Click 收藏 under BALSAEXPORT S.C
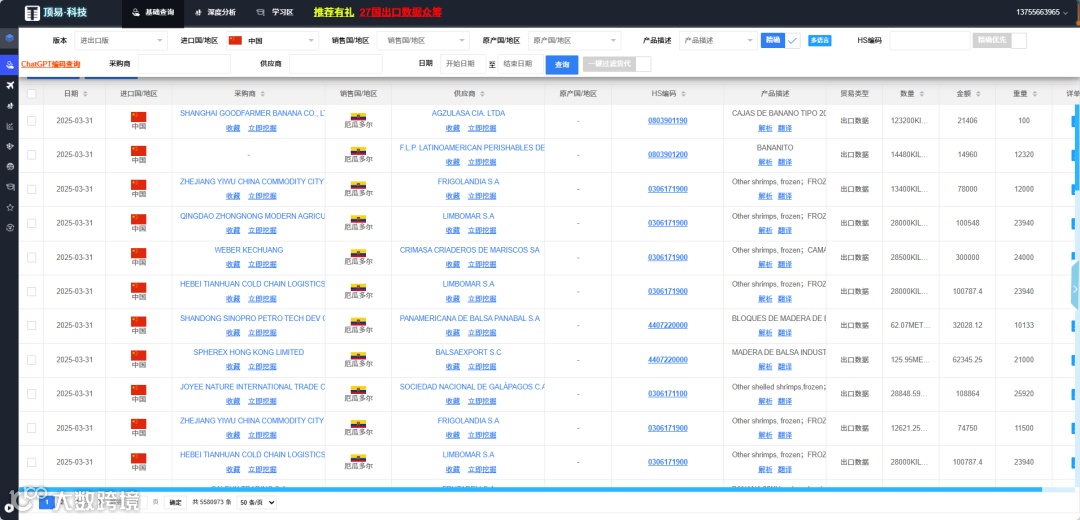The width and height of the screenshot is (1080, 520). point(453,367)
